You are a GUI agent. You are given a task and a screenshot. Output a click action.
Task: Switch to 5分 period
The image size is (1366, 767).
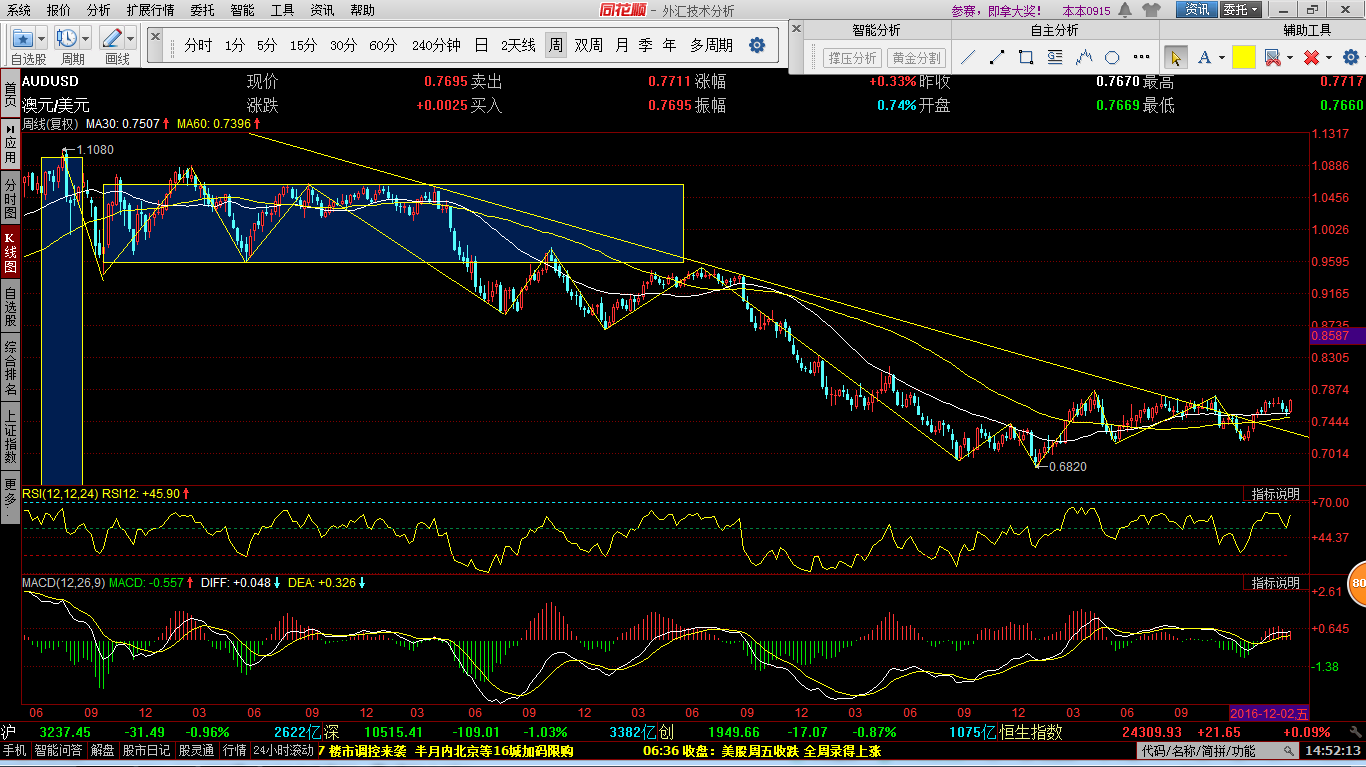(266, 45)
